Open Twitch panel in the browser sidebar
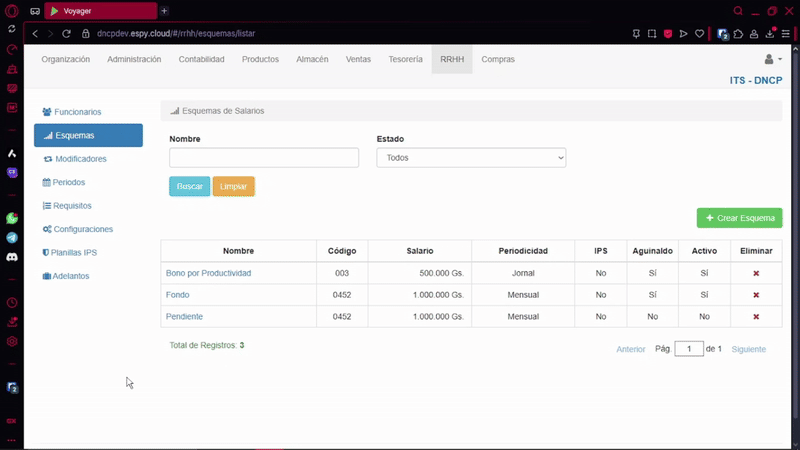 (x=12, y=172)
